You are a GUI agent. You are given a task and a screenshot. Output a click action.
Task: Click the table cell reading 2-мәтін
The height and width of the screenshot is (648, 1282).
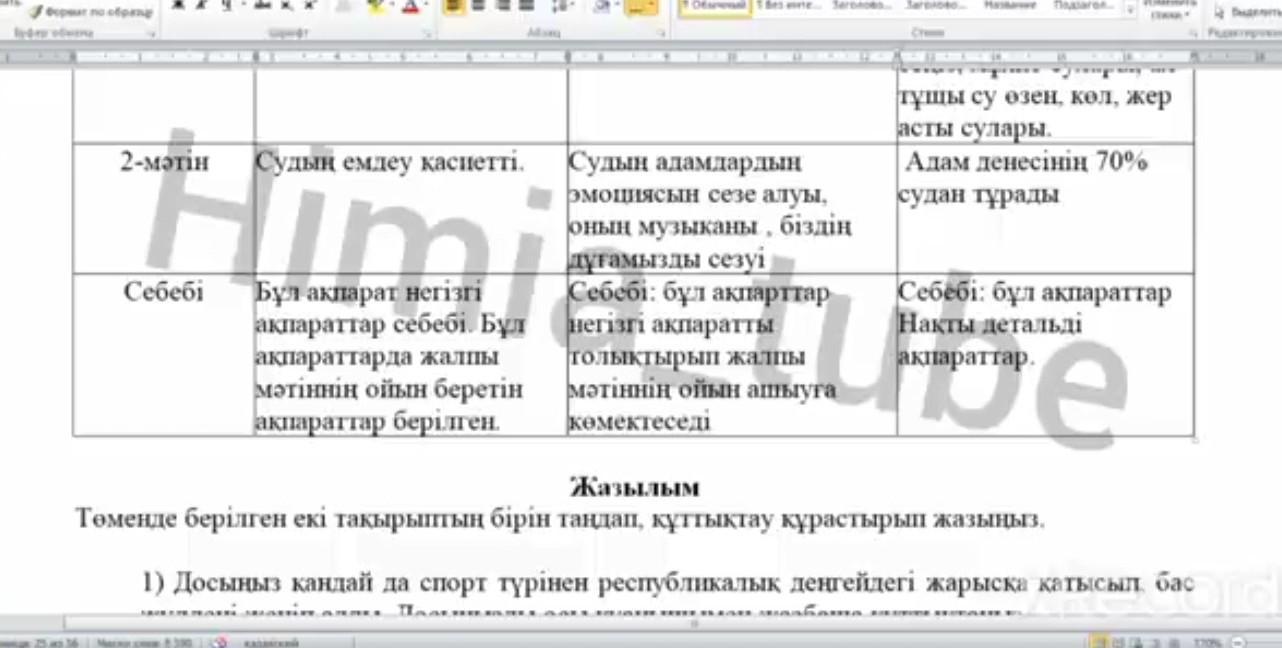tap(164, 162)
